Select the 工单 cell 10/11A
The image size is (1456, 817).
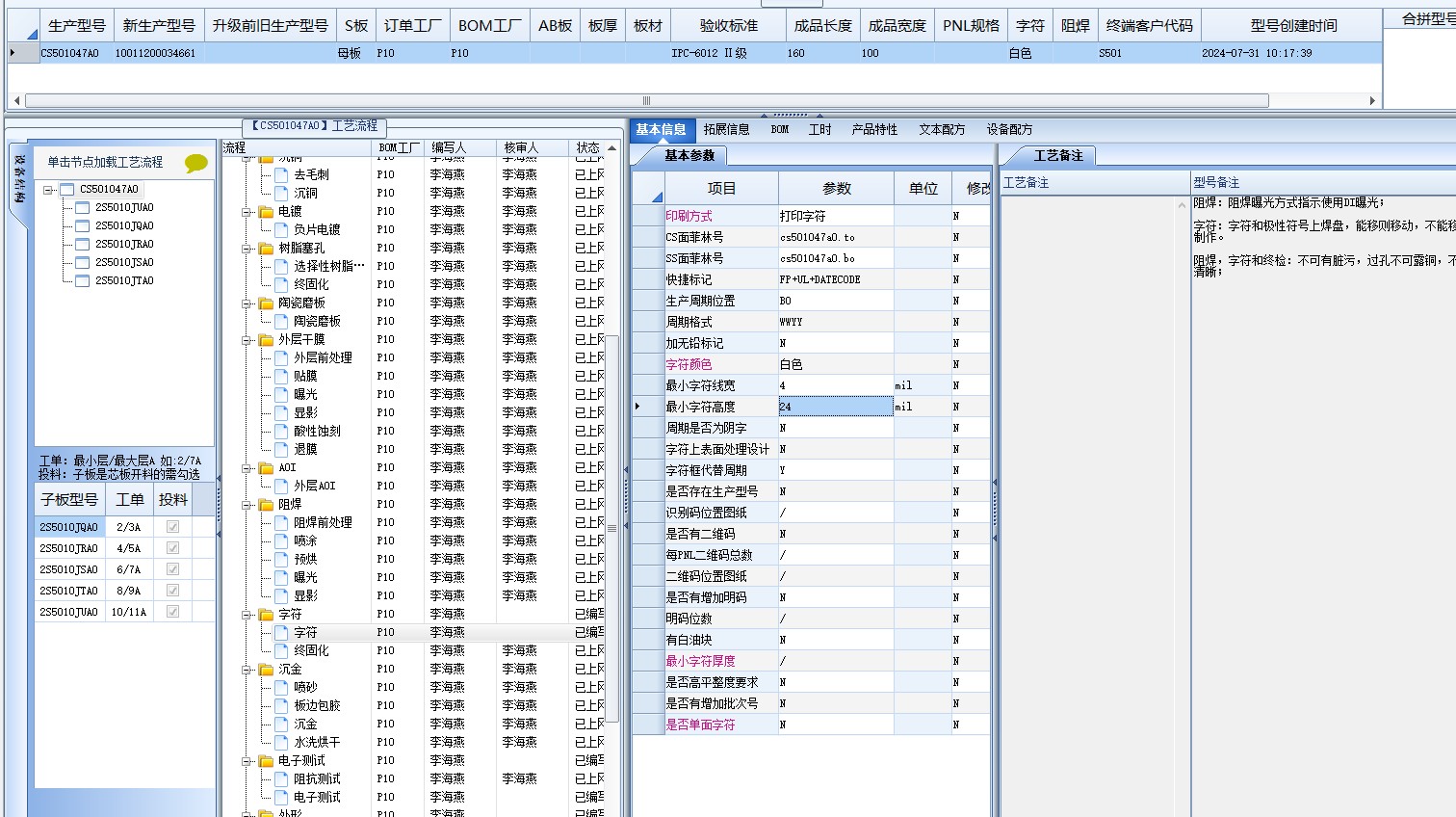pos(129,612)
